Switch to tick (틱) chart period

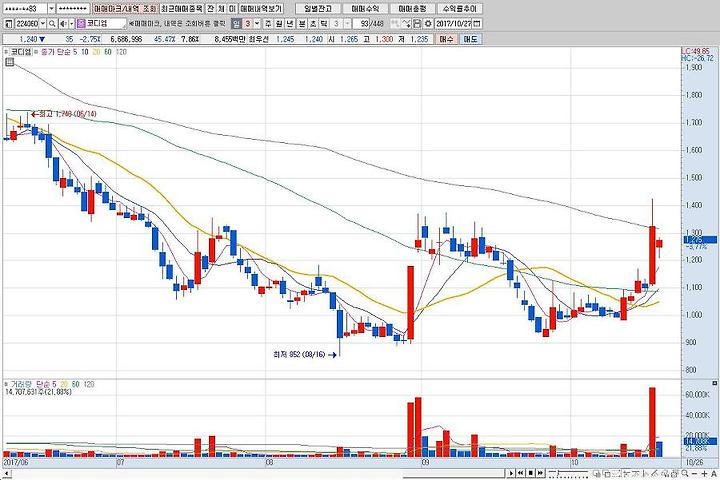[x=323, y=23]
